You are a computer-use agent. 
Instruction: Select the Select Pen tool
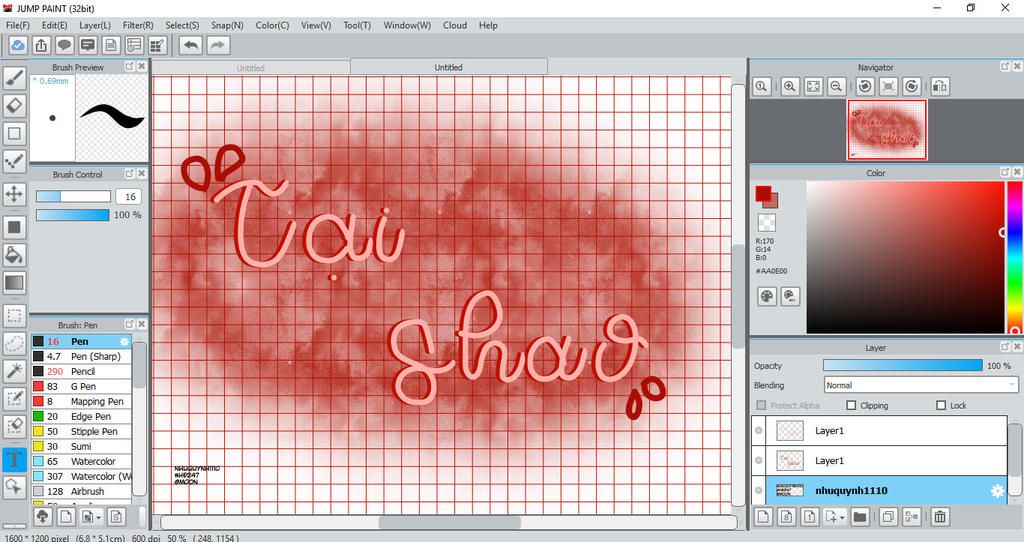tap(14, 398)
